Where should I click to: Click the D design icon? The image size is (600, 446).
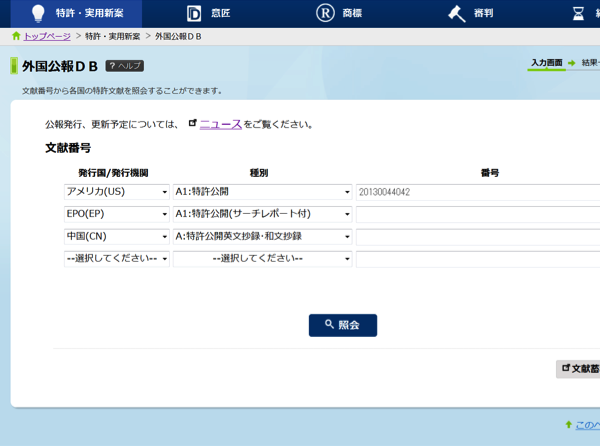[194, 14]
